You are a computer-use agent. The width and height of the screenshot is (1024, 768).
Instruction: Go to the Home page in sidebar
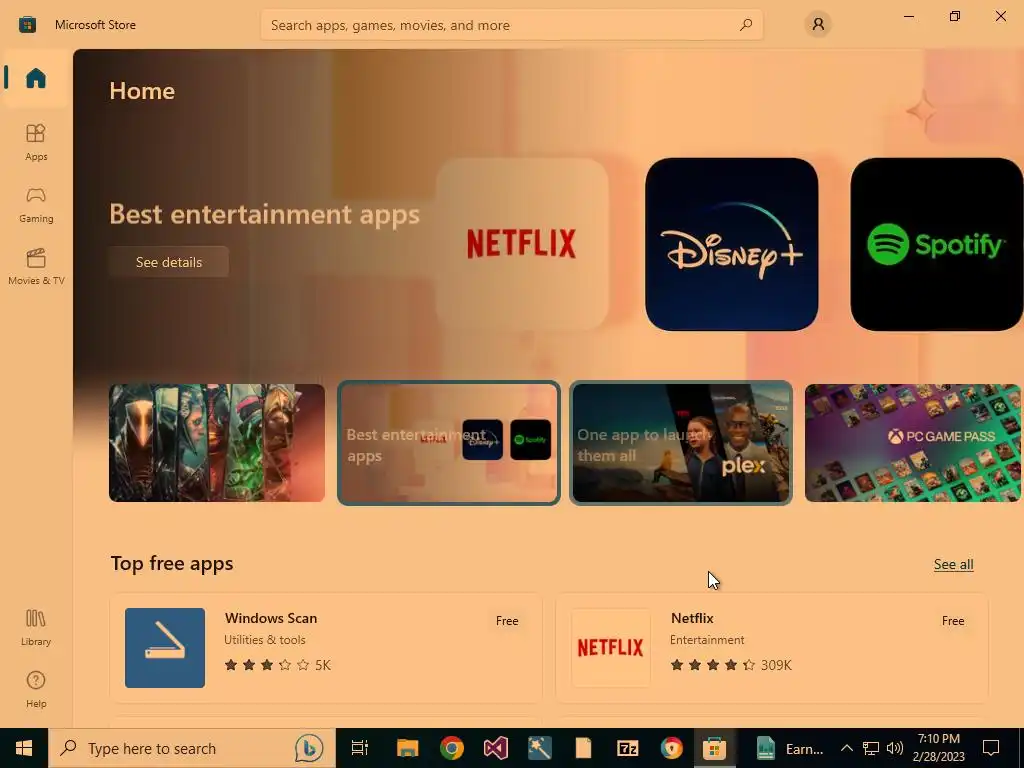(36, 78)
